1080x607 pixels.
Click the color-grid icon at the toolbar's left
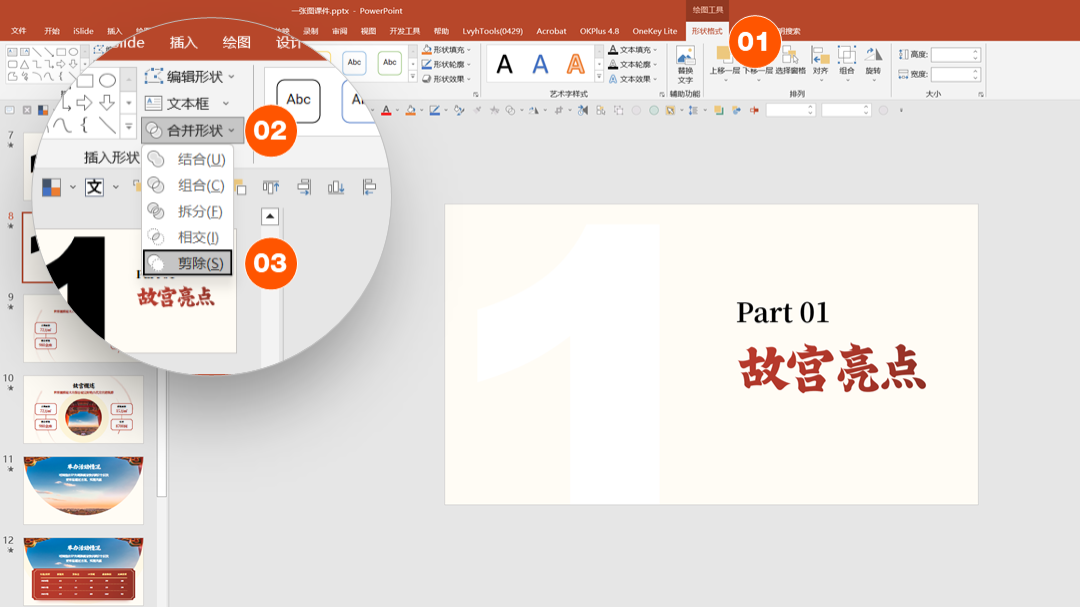43,110
